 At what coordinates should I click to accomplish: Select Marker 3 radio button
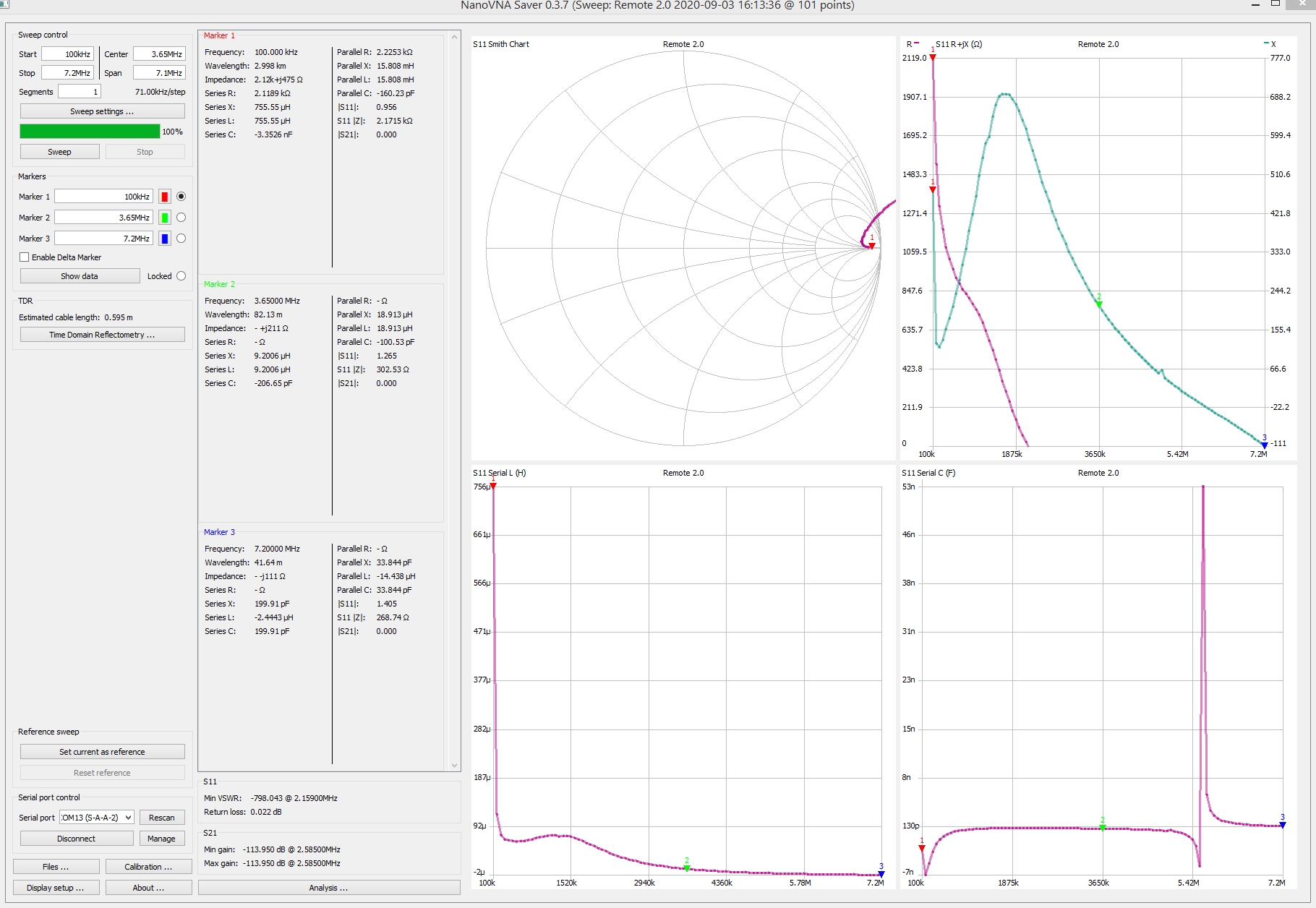[x=181, y=239]
